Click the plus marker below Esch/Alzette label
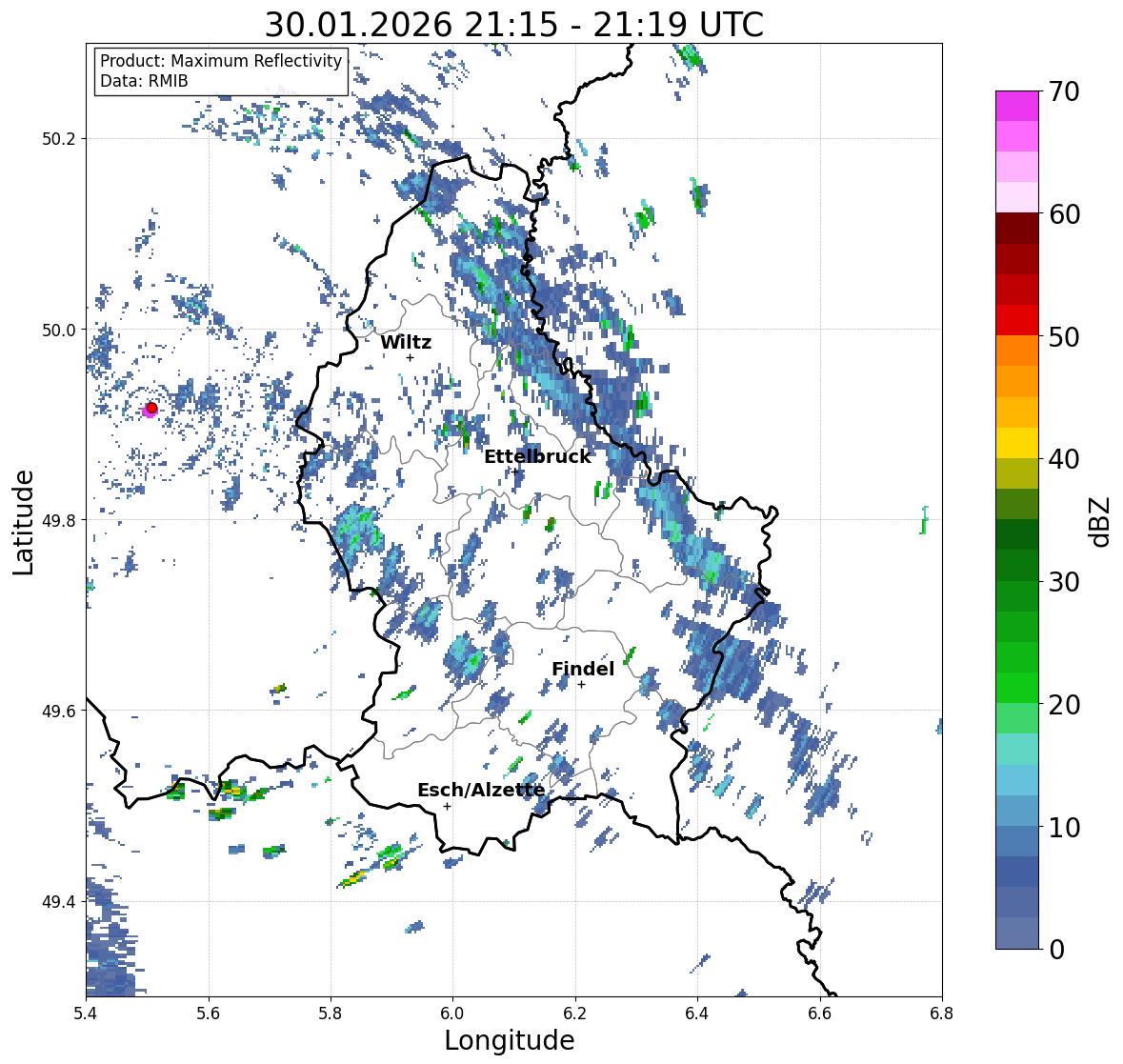 447,806
